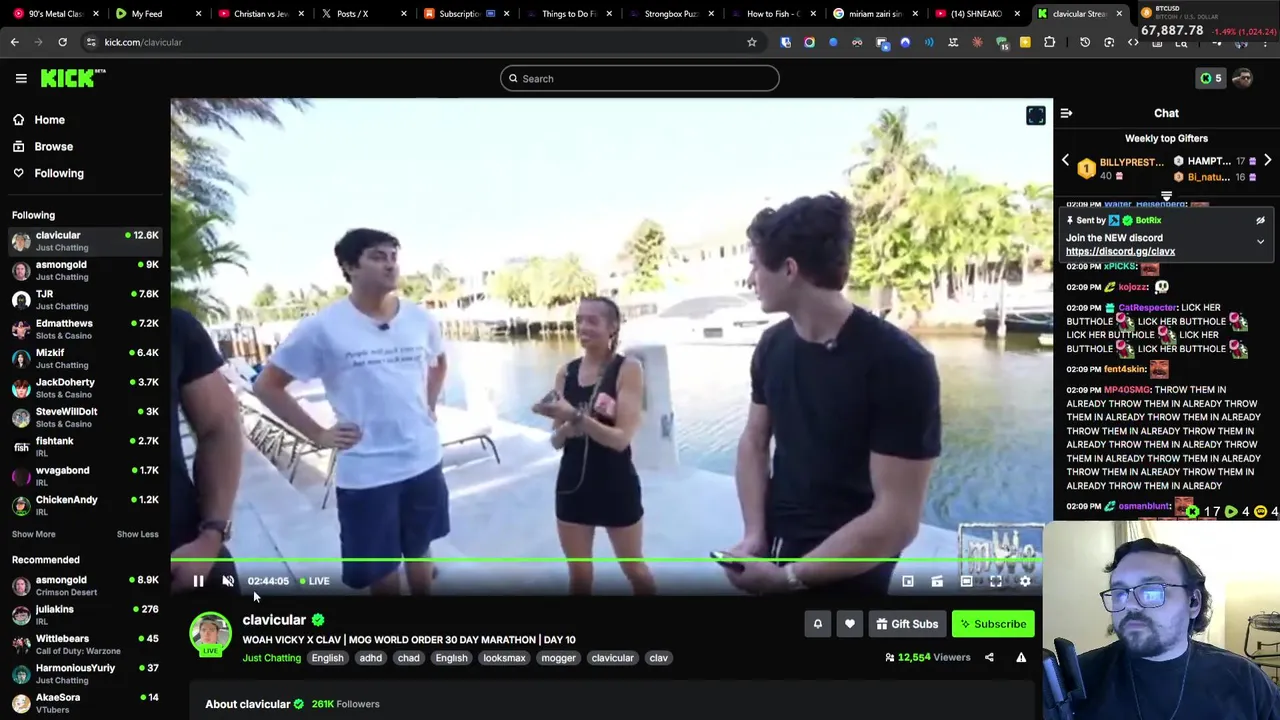Open JackDoherty channel in sidebar

point(85,388)
